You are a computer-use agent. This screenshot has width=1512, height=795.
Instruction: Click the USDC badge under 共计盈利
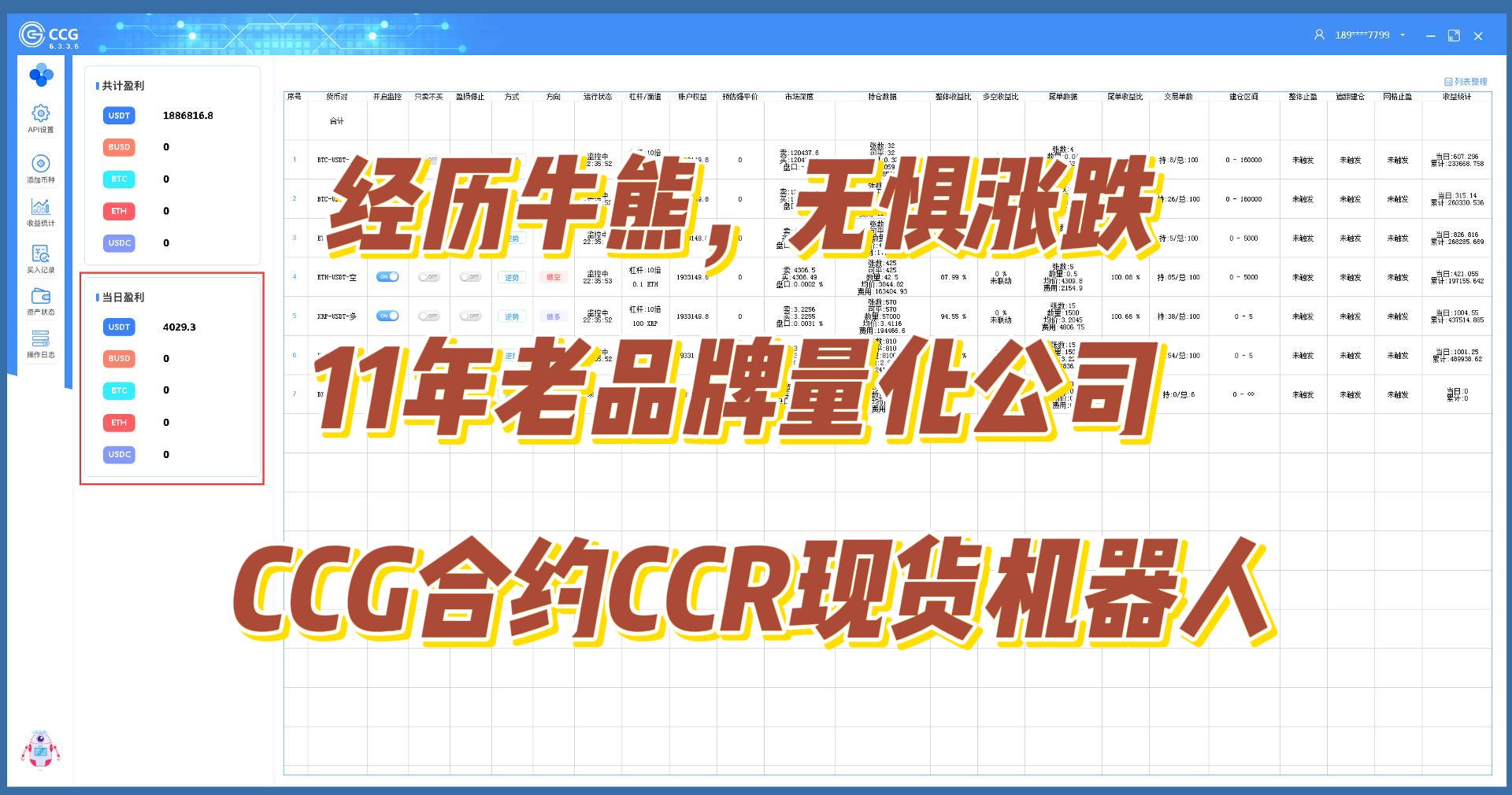point(119,243)
